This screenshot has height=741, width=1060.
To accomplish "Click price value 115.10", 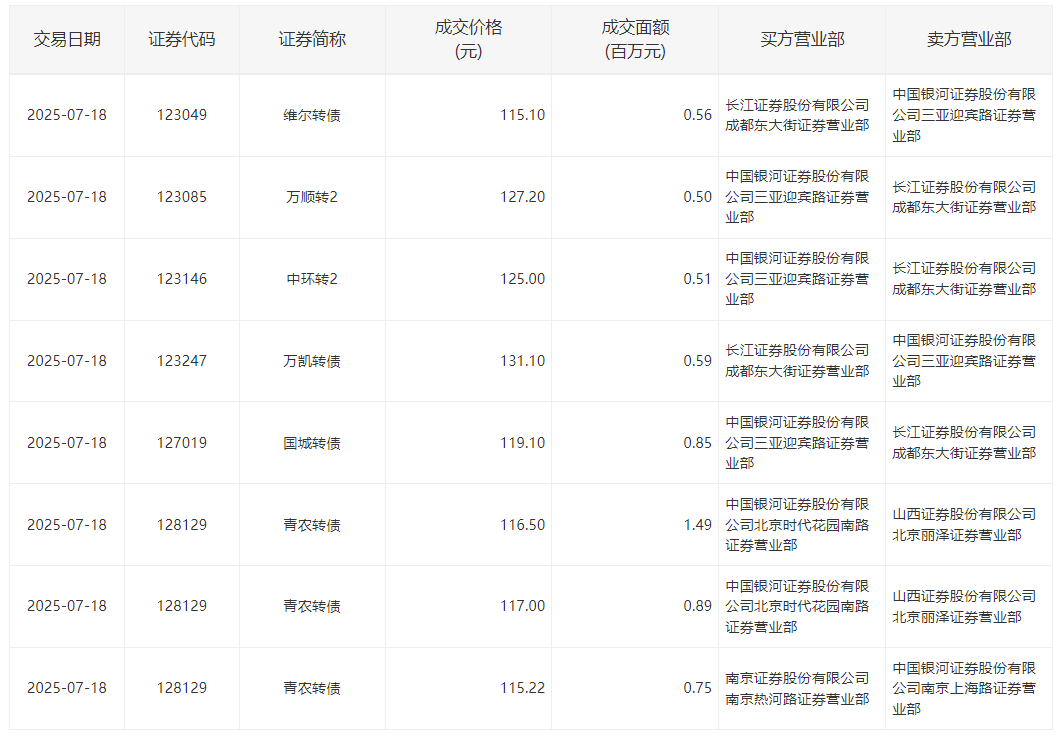I will [523, 115].
